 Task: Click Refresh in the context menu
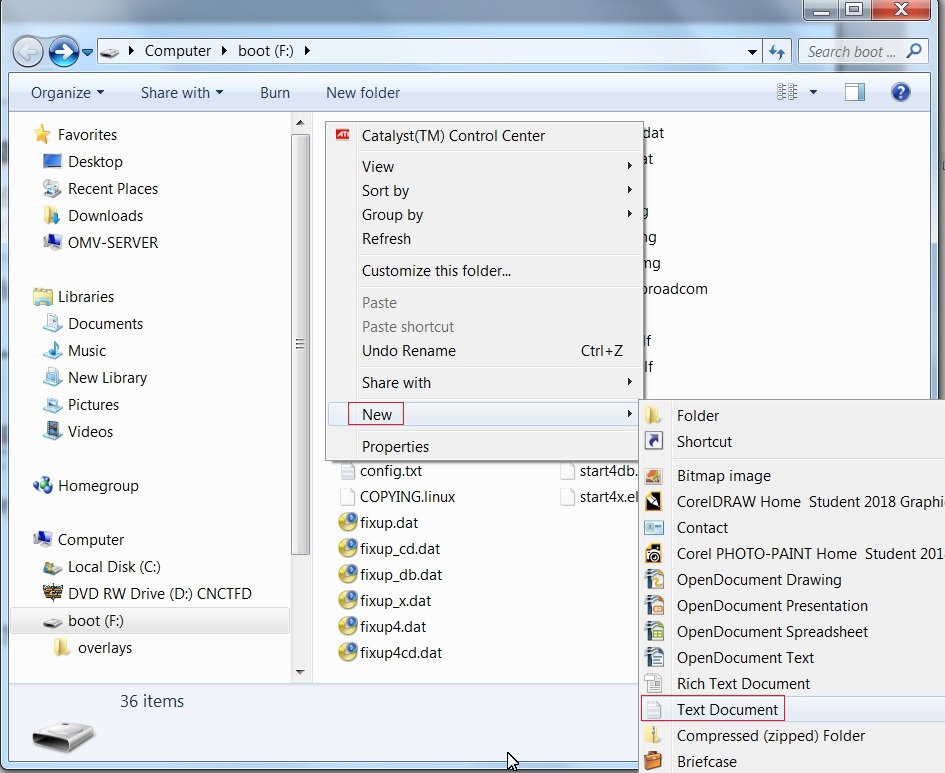click(x=386, y=239)
